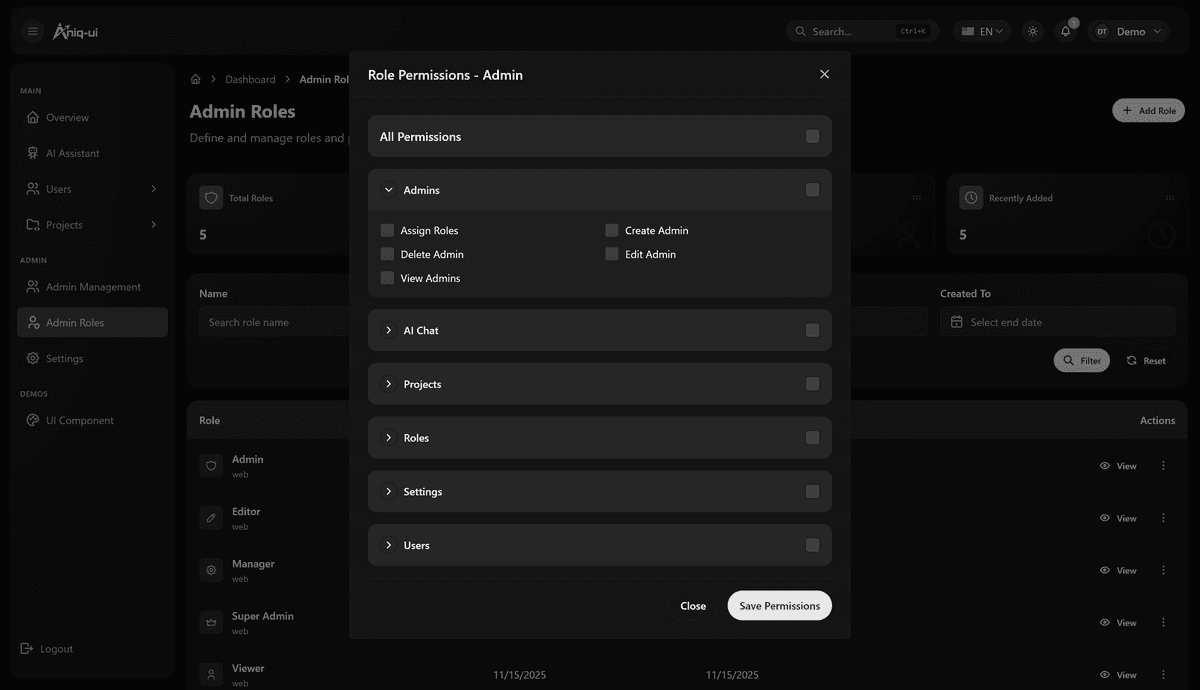Open the EN language dropdown

click(x=981, y=31)
